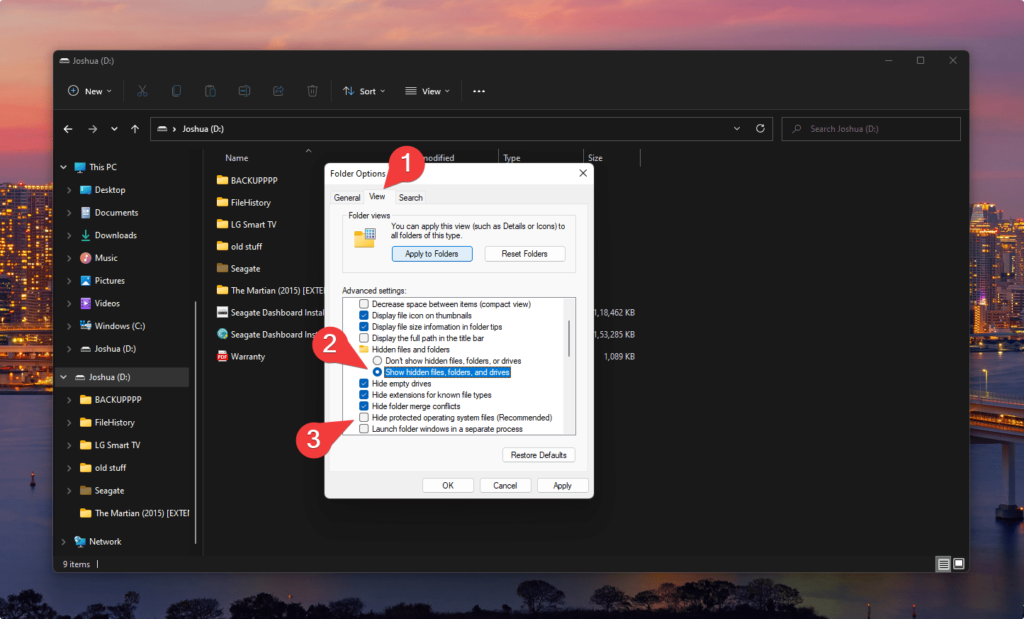Open the See more ellipsis menu
1024x619 pixels.
479,91
